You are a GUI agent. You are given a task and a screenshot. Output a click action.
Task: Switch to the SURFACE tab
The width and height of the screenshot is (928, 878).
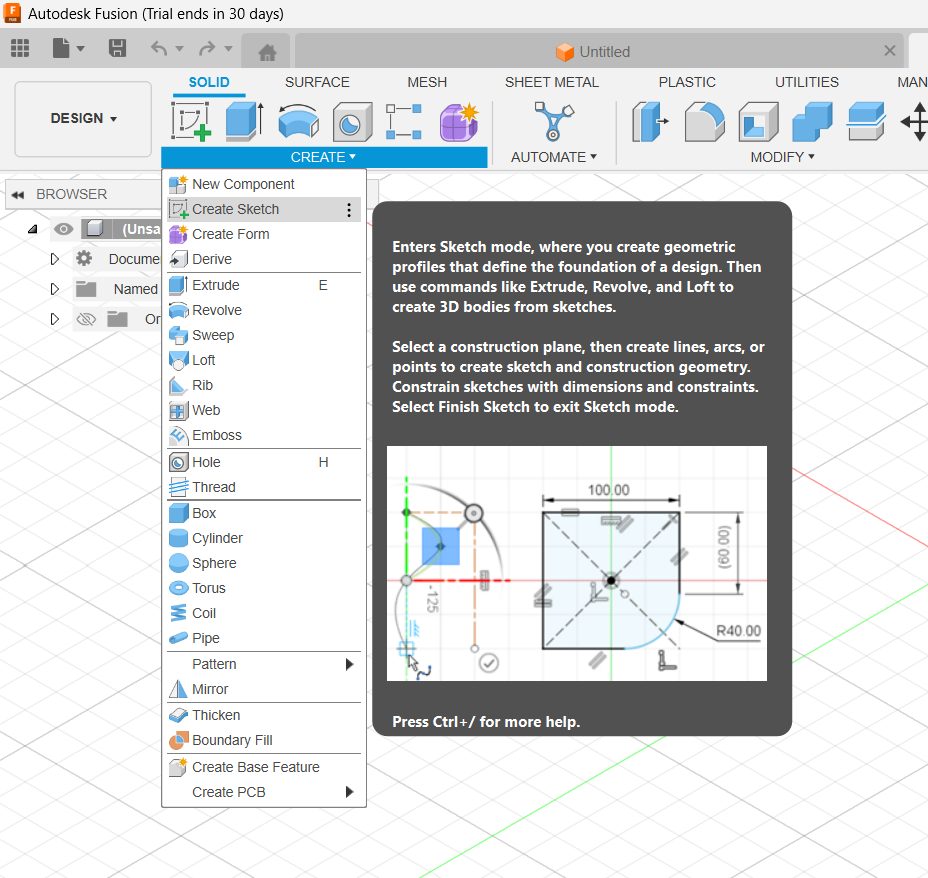pyautogui.click(x=317, y=82)
